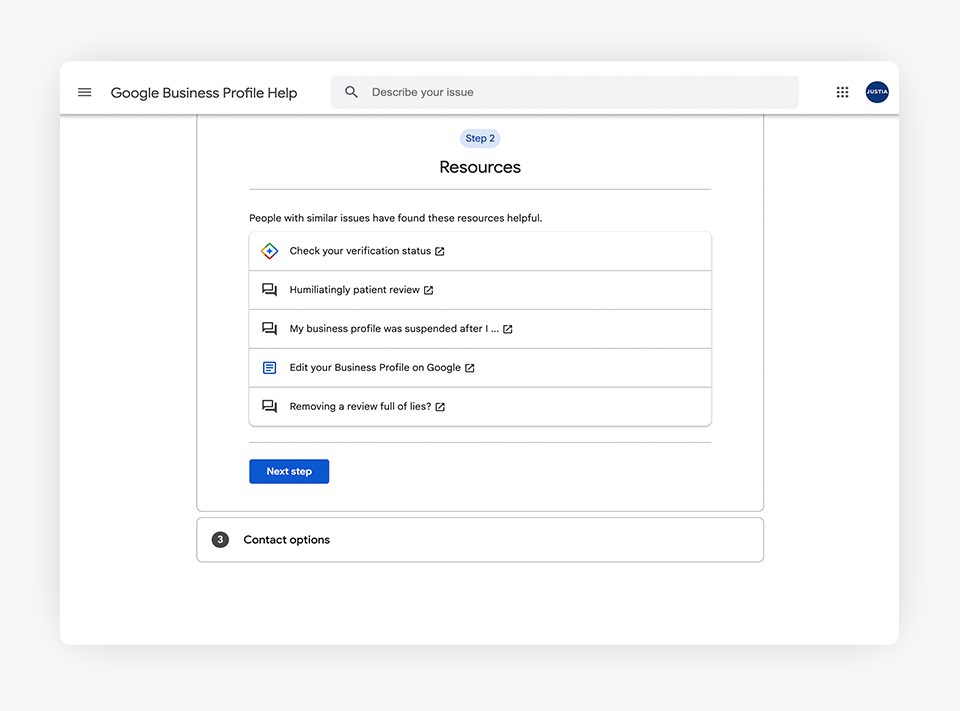The height and width of the screenshot is (711, 960).
Task: Click external link icon after Check your verification status
Action: click(x=440, y=251)
